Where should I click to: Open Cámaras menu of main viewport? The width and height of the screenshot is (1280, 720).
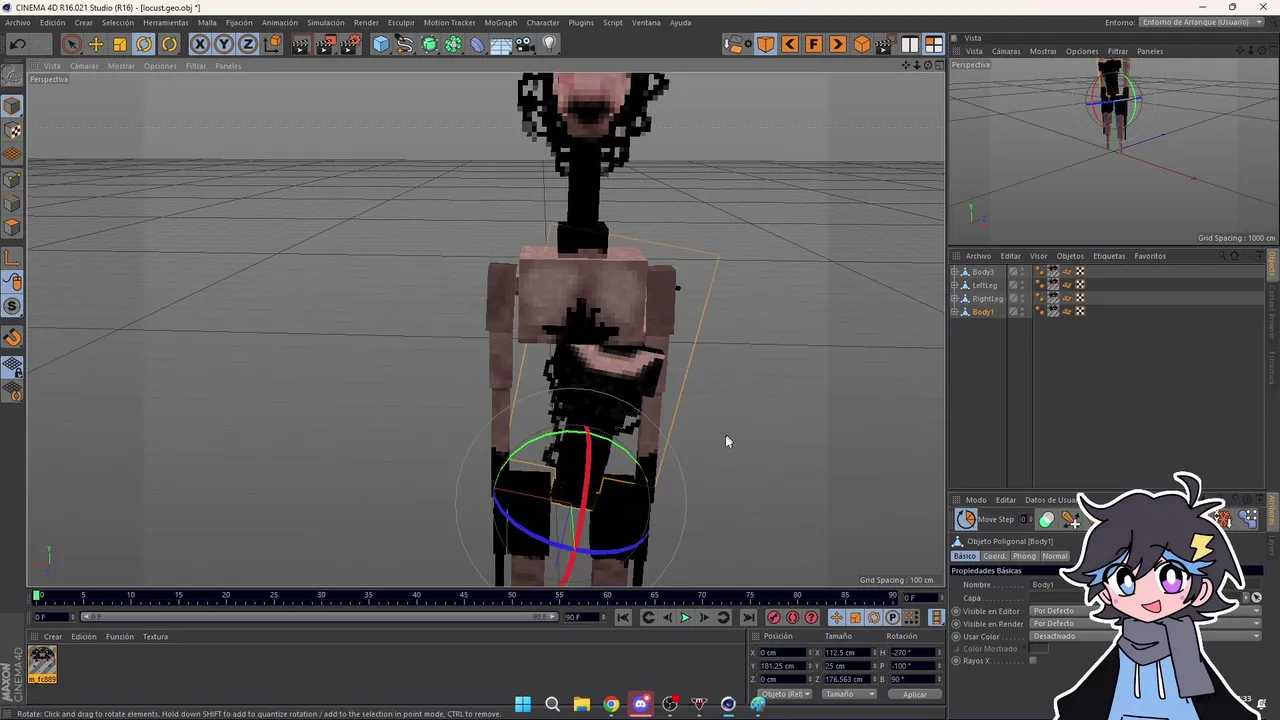pyautogui.click(x=84, y=66)
